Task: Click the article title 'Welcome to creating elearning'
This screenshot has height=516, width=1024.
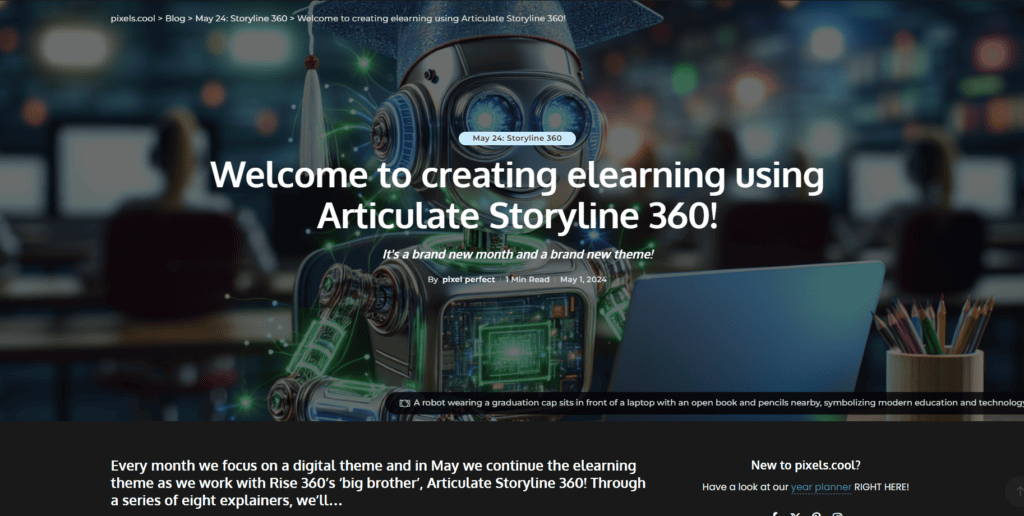Action: pos(517,195)
